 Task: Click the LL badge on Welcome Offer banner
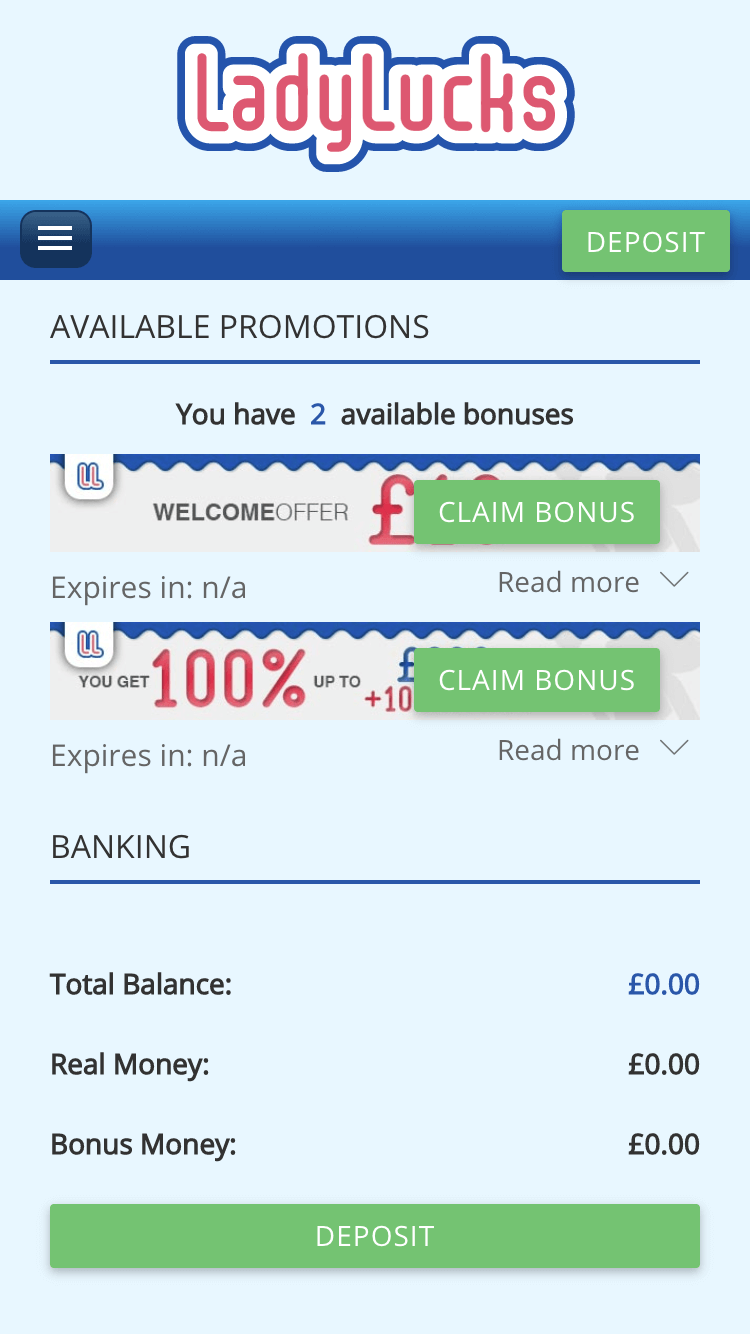coord(90,476)
